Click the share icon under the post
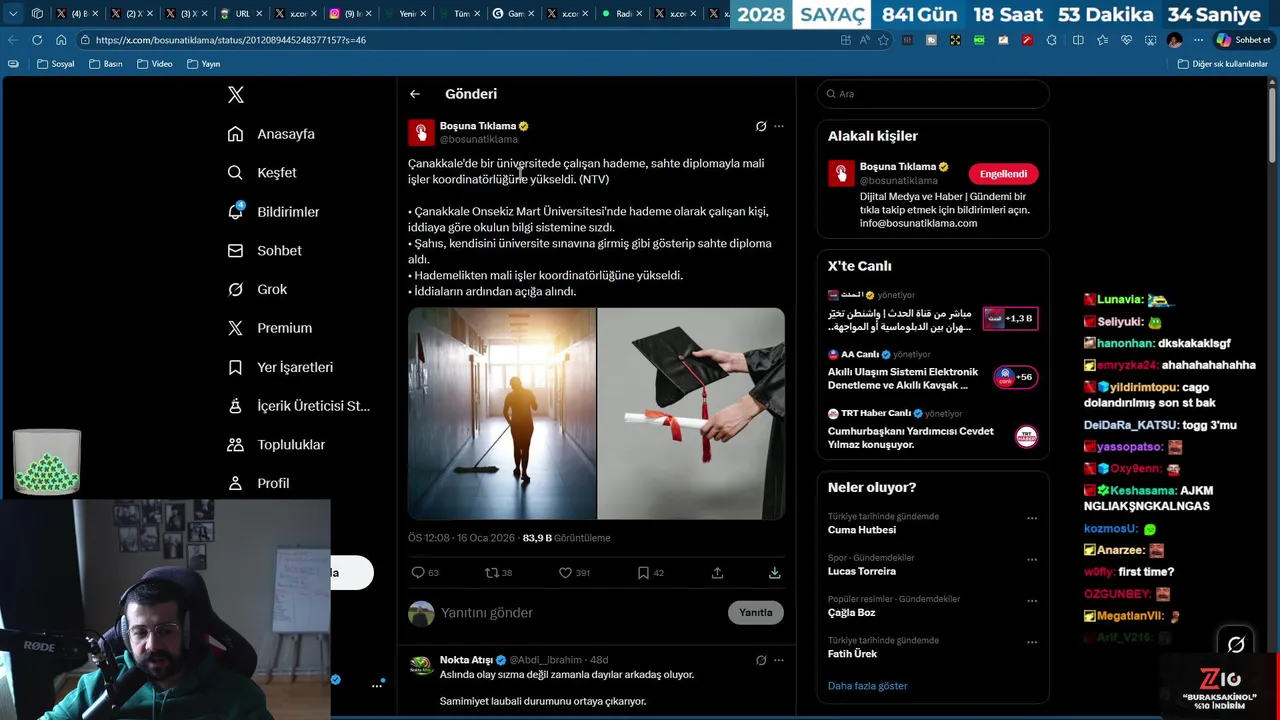The height and width of the screenshot is (720, 1280). coord(717,573)
